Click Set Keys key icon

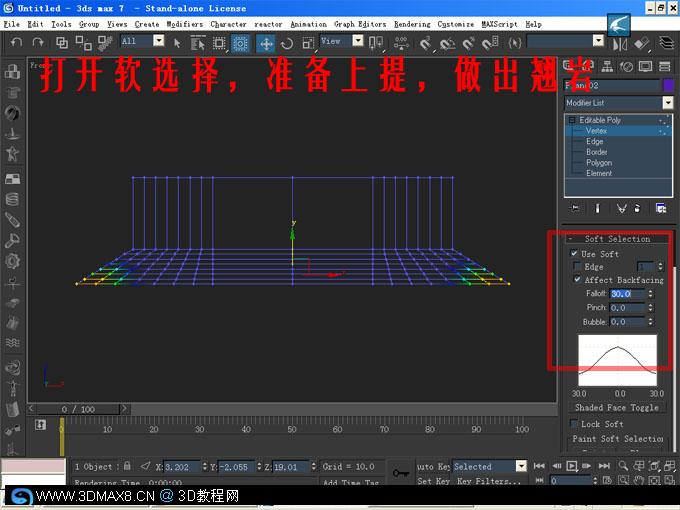pyautogui.click(x=400, y=473)
